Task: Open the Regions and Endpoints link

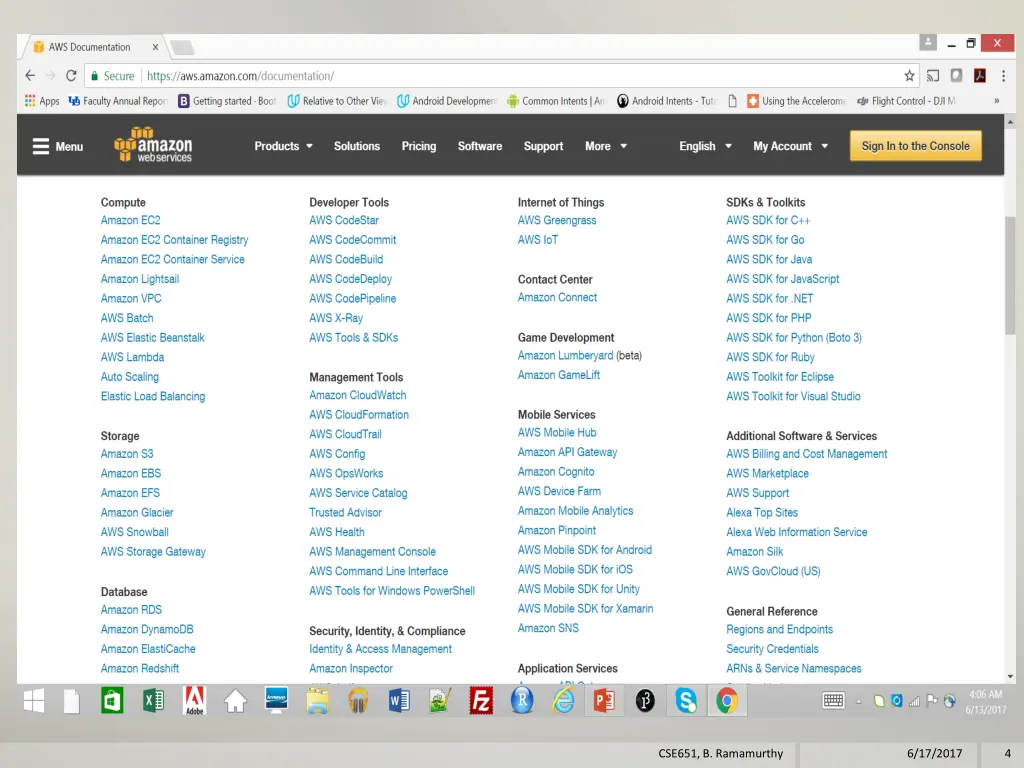Action: click(780, 630)
